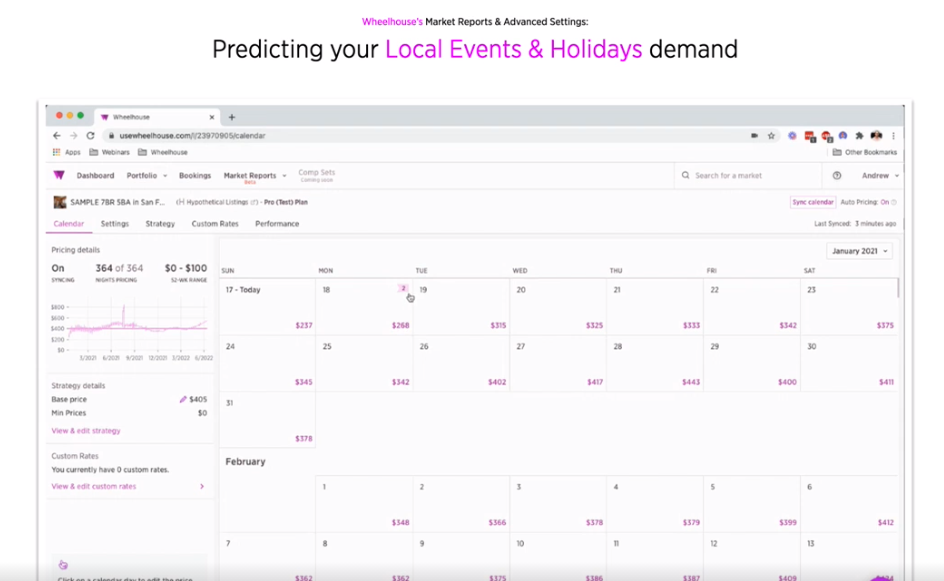Click the calendar vertical scrollbar

pyautogui.click(x=898, y=288)
